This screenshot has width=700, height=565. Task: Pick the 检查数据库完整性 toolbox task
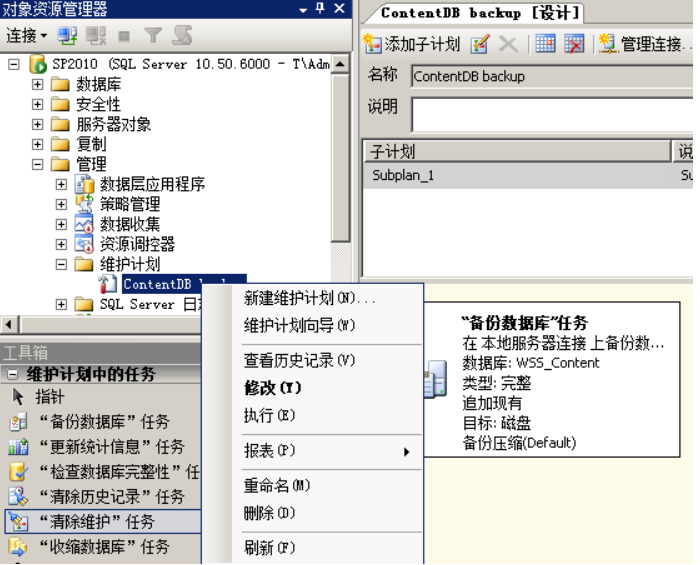[103, 472]
